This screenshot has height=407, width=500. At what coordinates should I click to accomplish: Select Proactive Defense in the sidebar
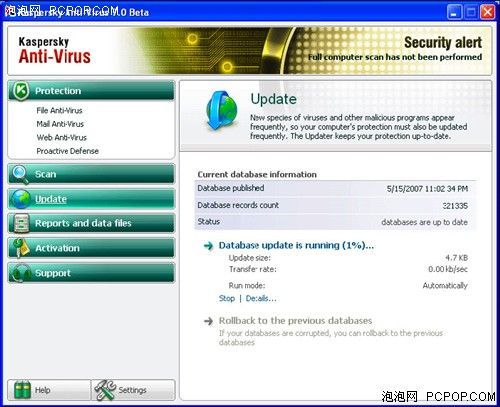[x=67, y=151]
